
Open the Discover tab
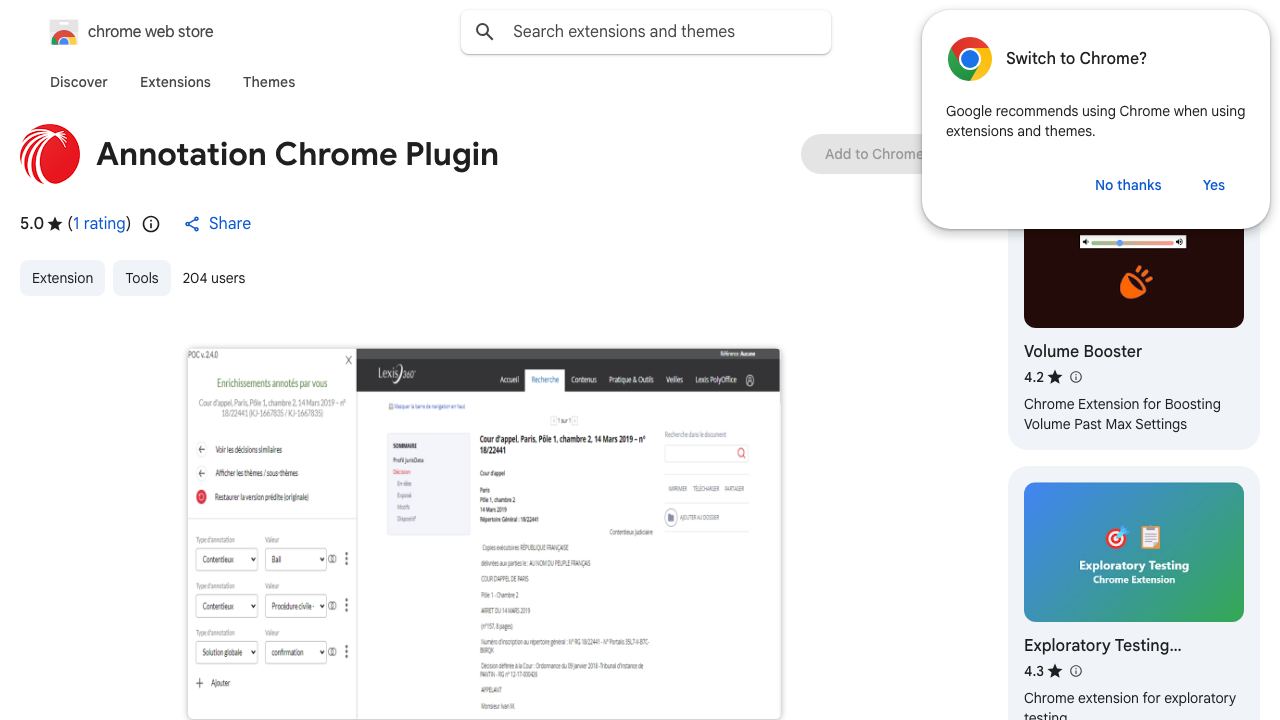pyautogui.click(x=79, y=82)
